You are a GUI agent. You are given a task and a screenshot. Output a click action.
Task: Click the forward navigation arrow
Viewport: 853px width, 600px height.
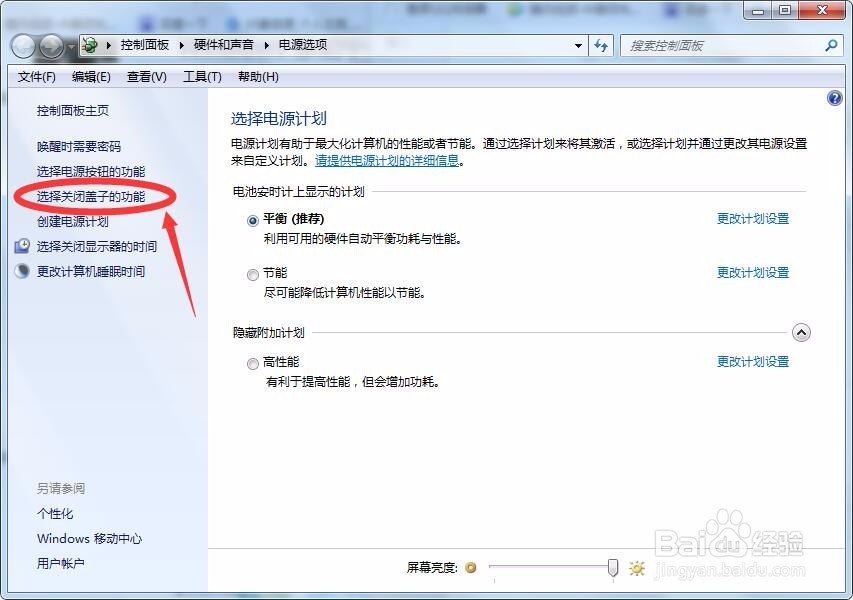[x=49, y=45]
